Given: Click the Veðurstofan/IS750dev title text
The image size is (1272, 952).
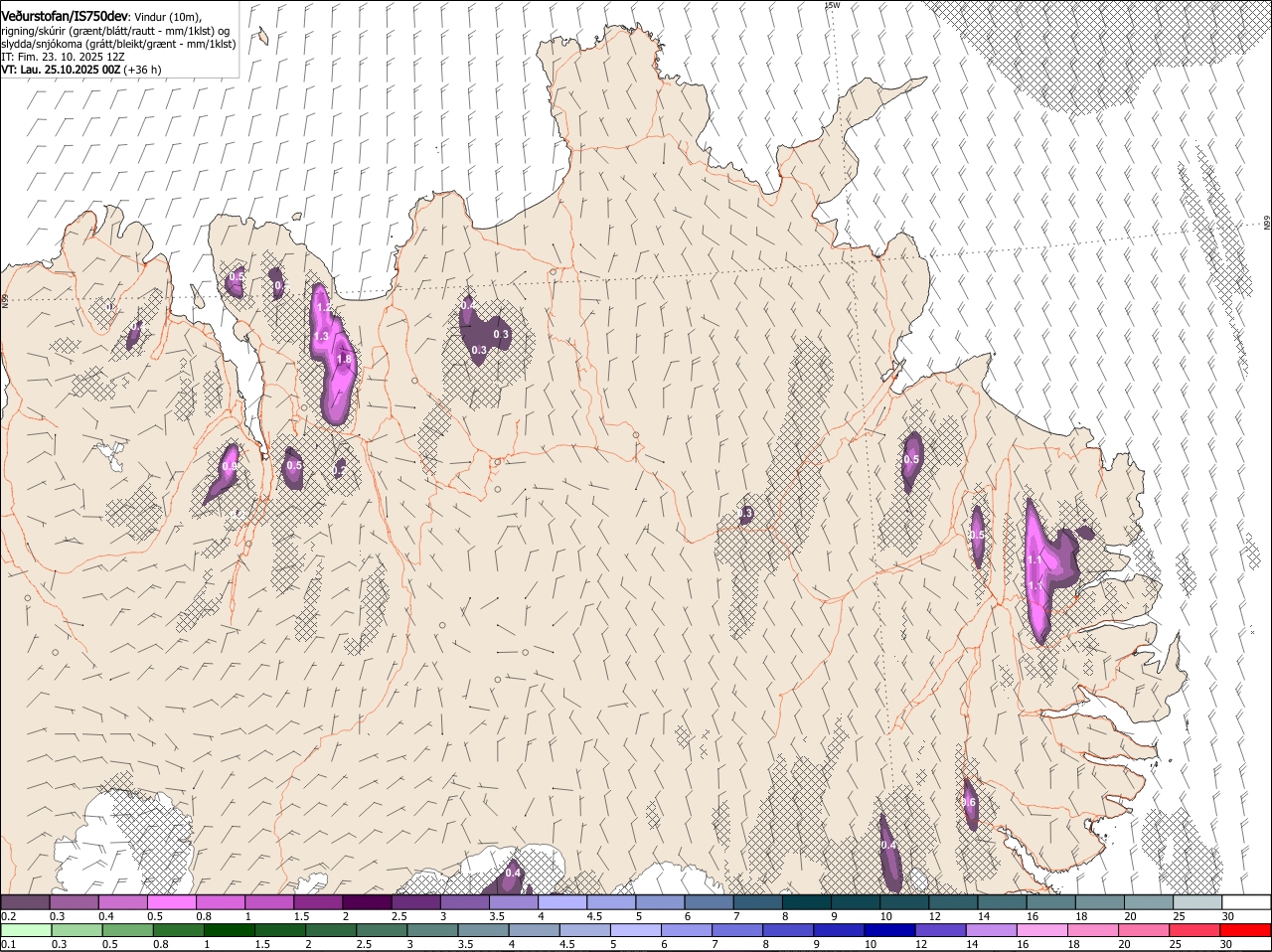Looking at the screenshot, I should [x=65, y=15].
